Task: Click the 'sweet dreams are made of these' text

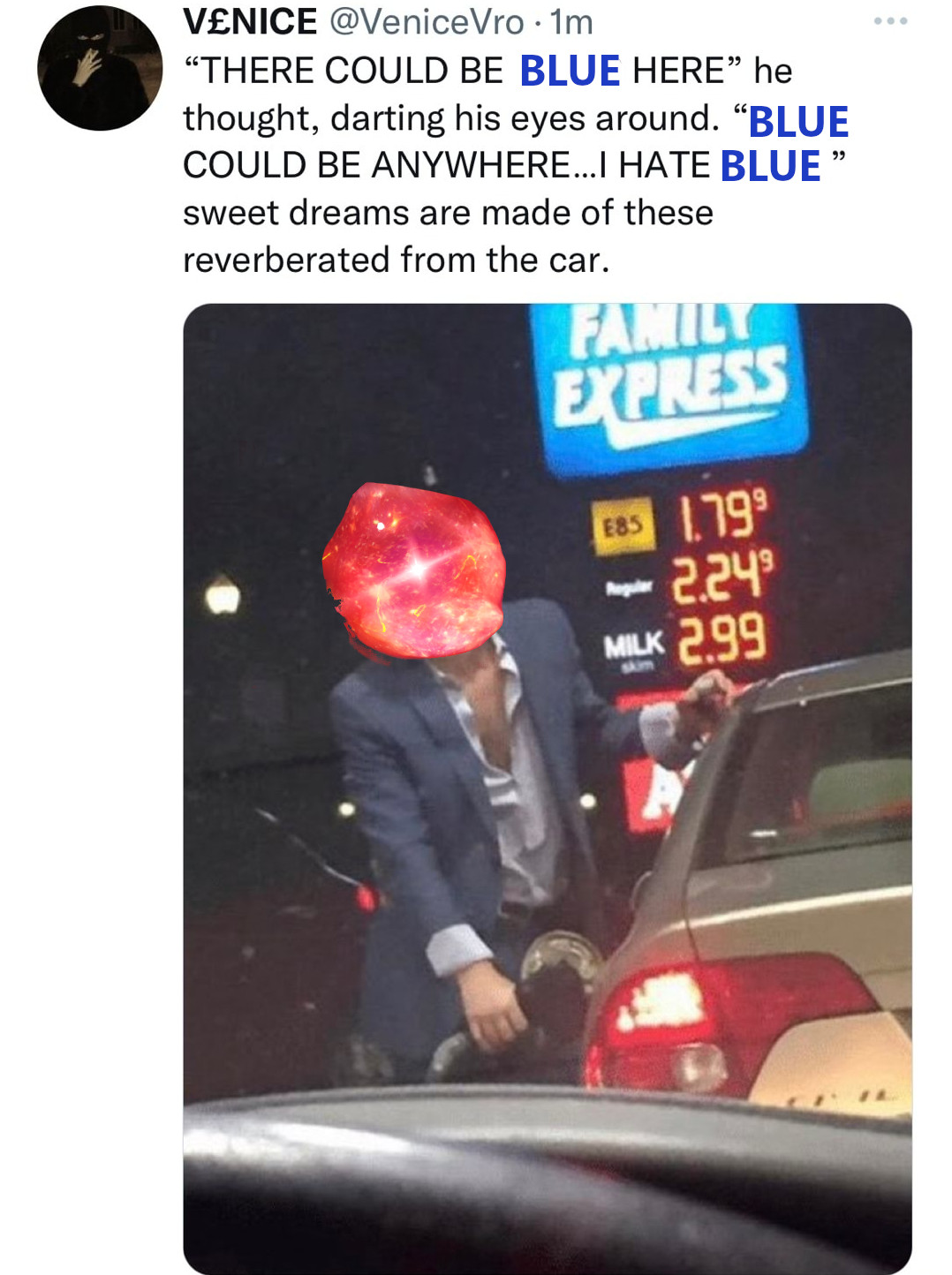Action: tap(448, 213)
